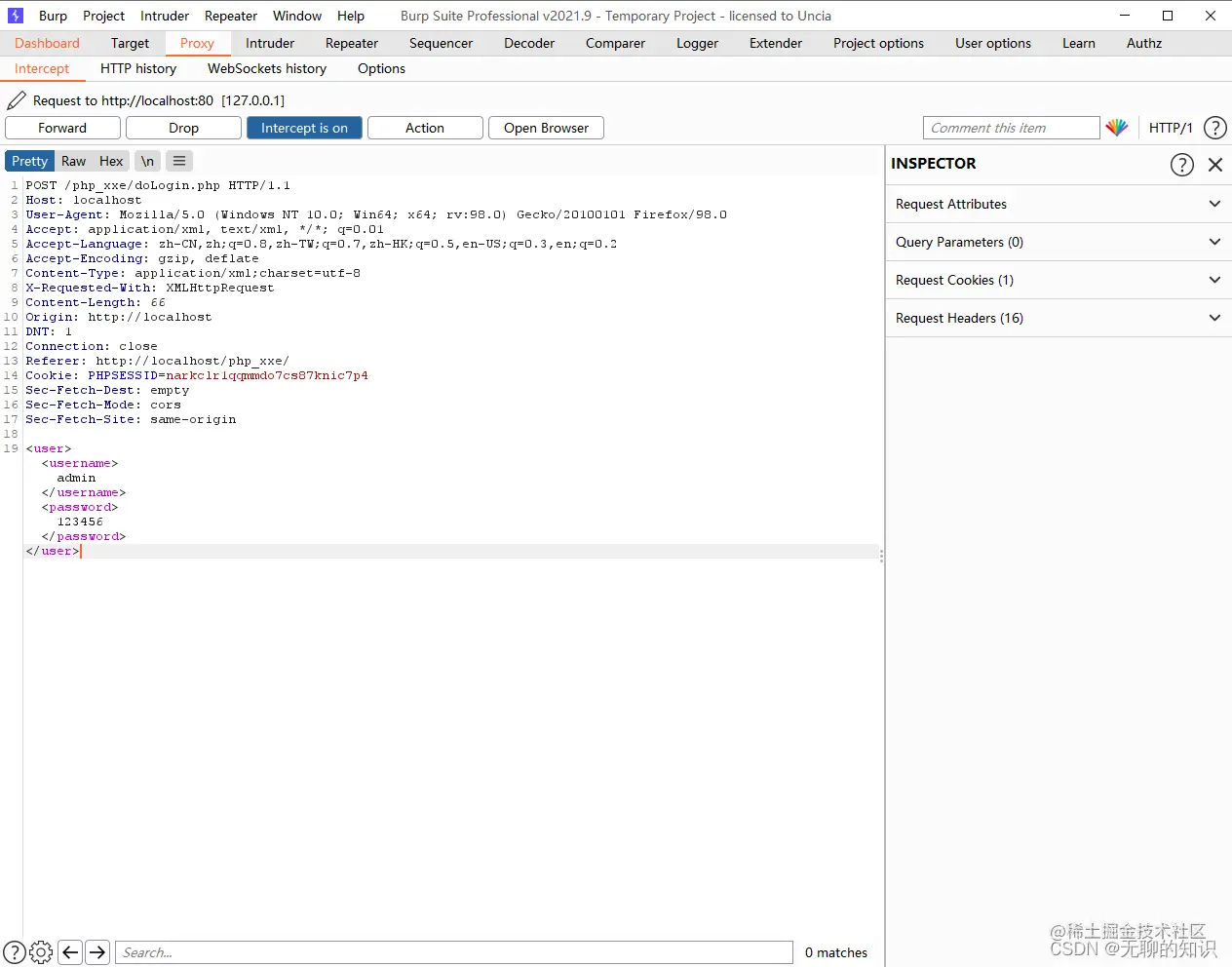Drop the intercepted request
This screenshot has width=1232, height=967.
pyautogui.click(x=183, y=128)
